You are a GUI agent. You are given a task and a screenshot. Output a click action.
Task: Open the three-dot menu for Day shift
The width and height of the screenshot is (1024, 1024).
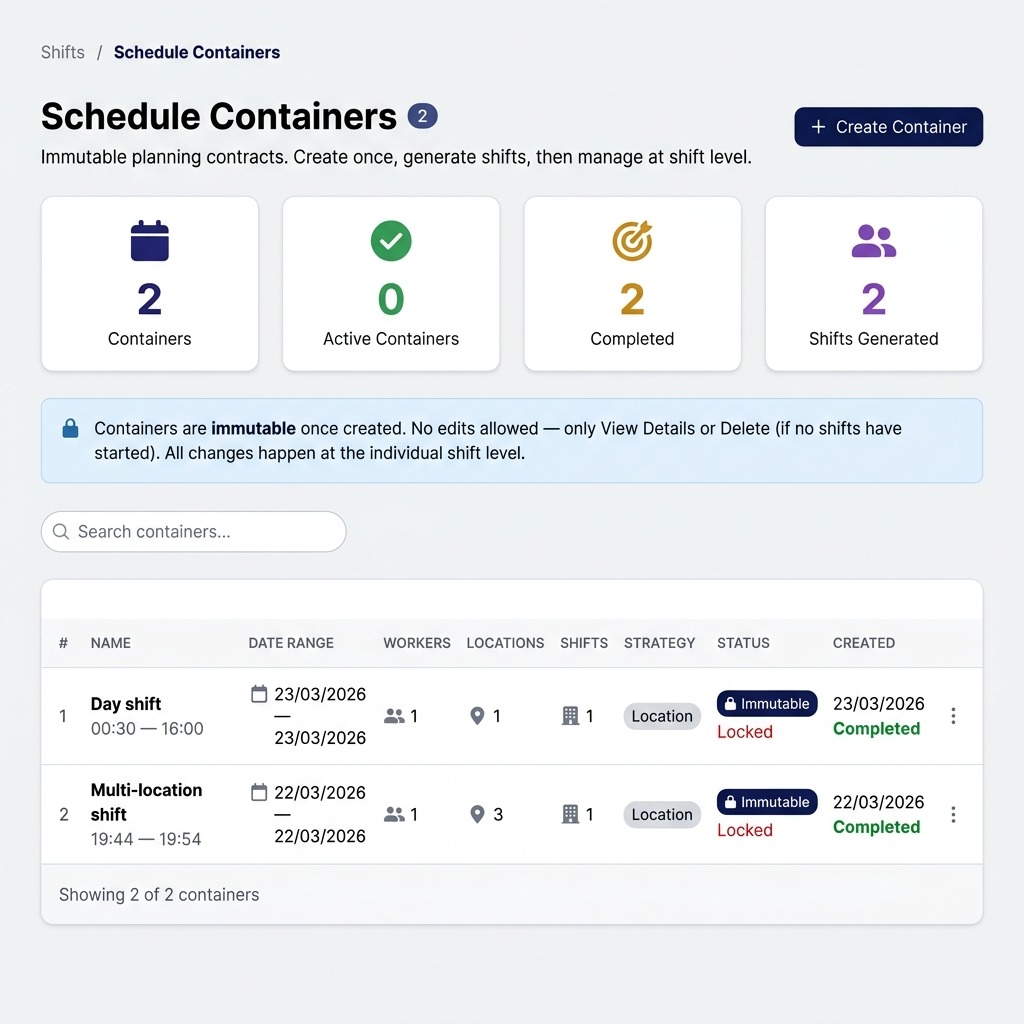[953, 716]
